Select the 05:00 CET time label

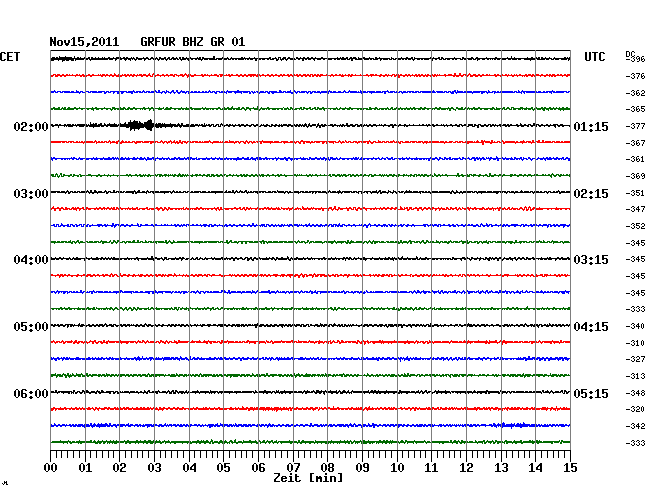(31, 327)
